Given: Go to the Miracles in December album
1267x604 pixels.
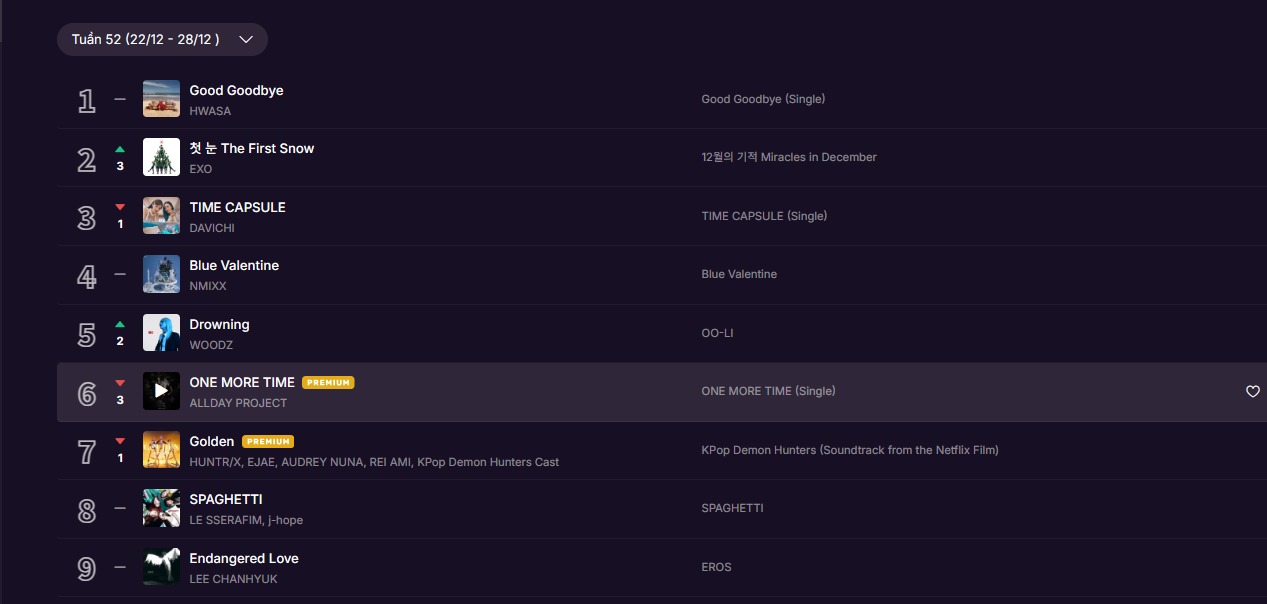Looking at the screenshot, I should click(788, 157).
